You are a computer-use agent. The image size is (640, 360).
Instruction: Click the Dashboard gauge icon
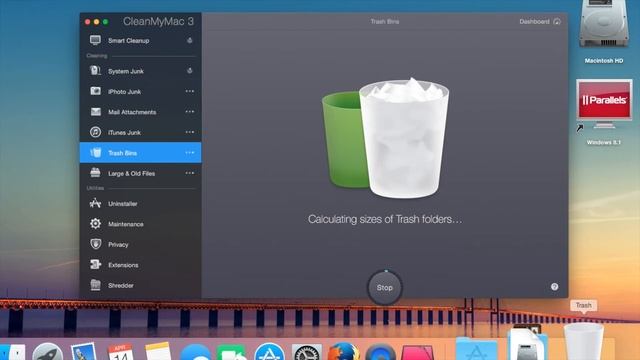(x=557, y=21)
